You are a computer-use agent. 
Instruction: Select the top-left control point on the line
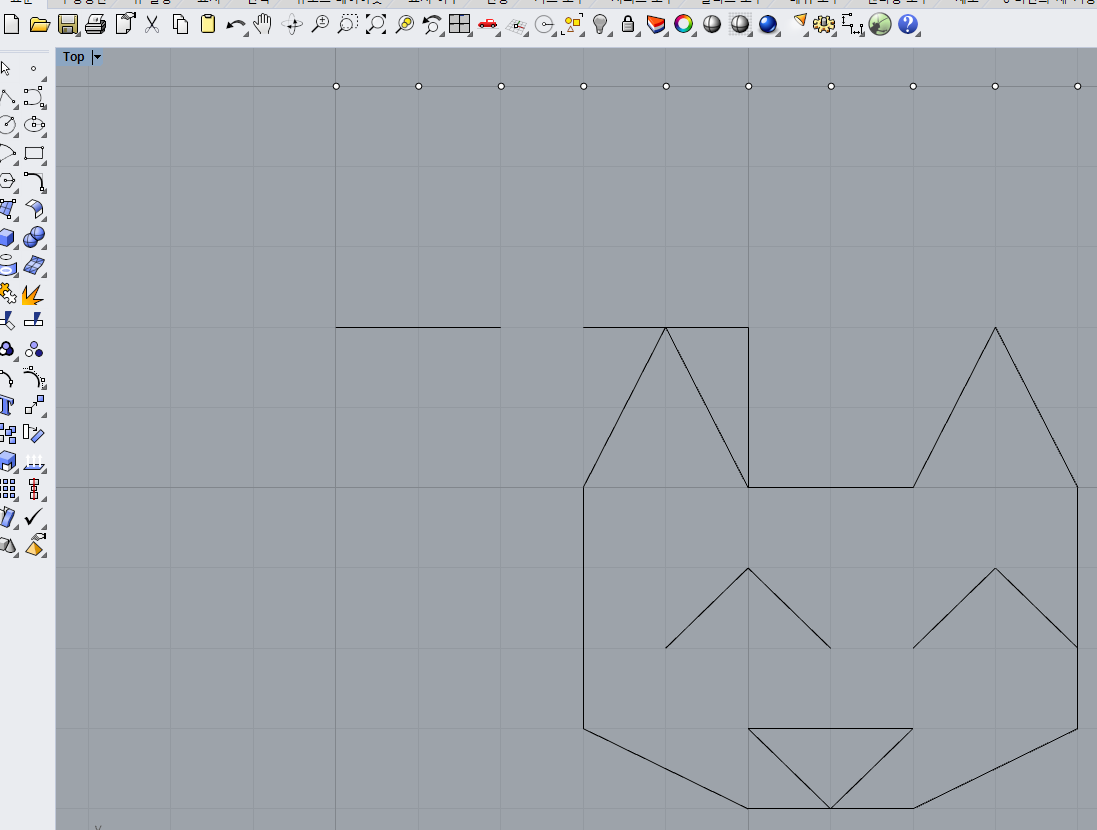337,86
